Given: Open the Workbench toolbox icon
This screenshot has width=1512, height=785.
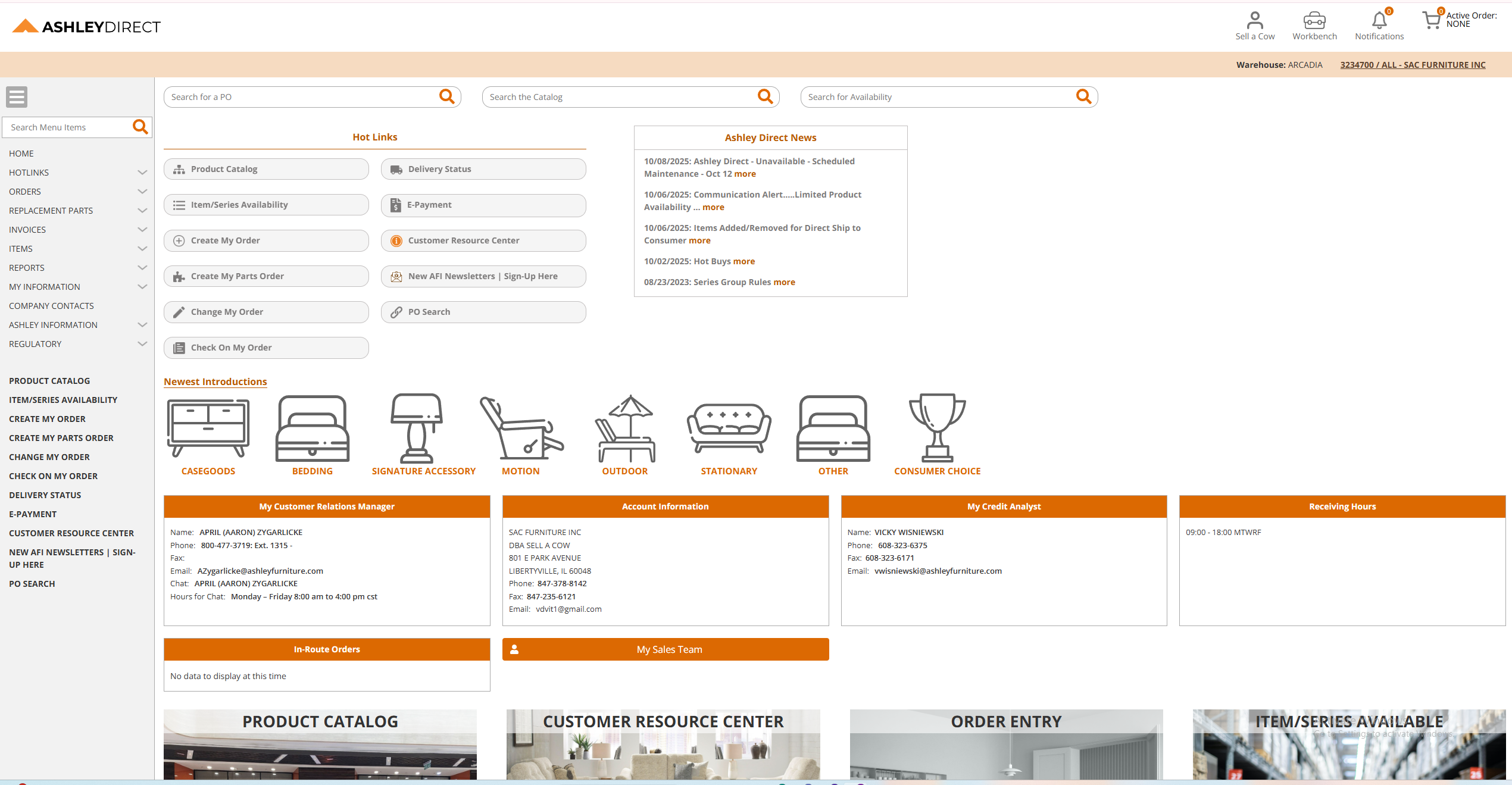Looking at the screenshot, I should [x=1314, y=21].
